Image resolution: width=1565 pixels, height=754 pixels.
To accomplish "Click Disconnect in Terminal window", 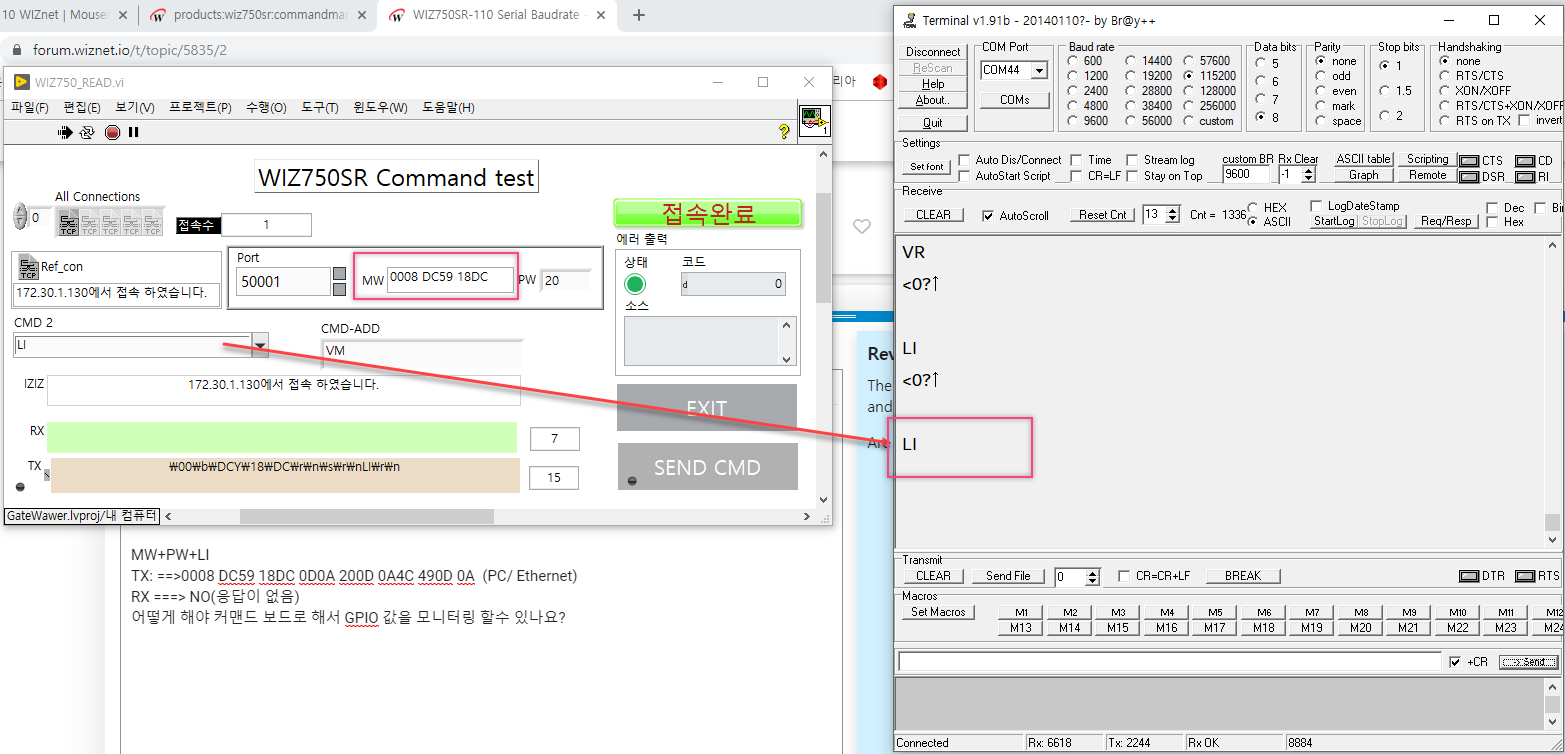I will [933, 52].
